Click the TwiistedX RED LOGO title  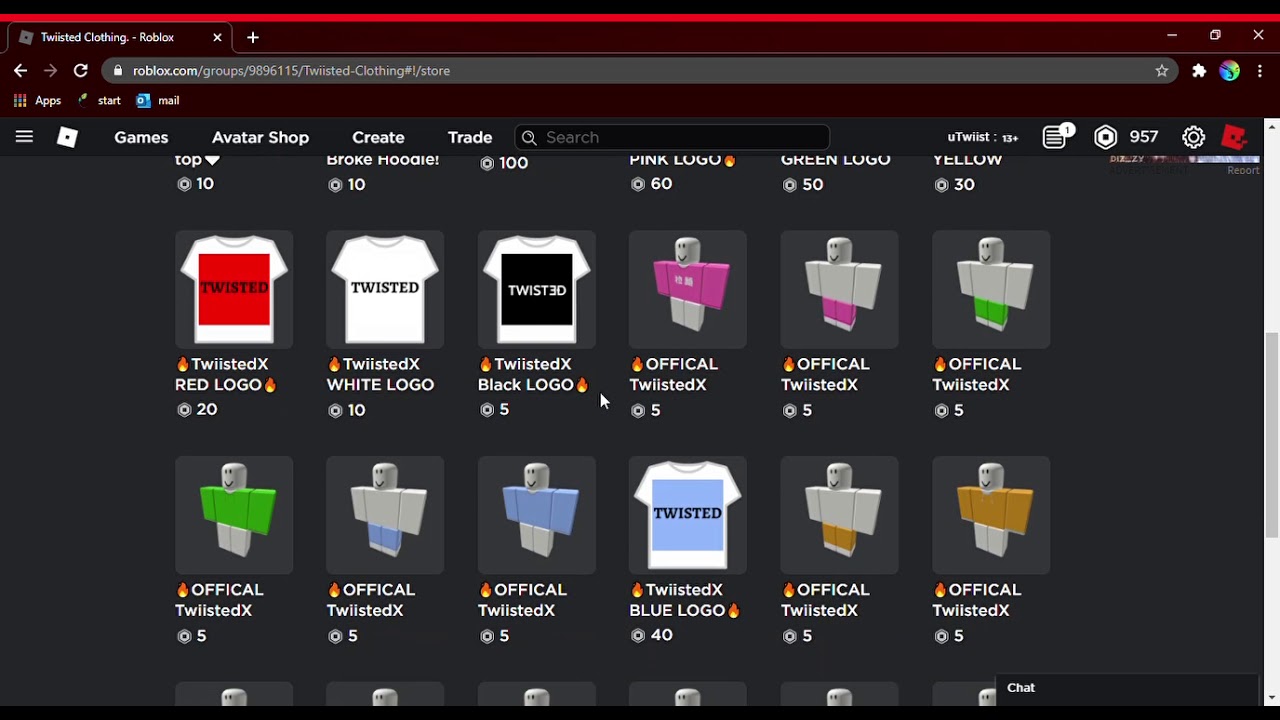(x=226, y=374)
